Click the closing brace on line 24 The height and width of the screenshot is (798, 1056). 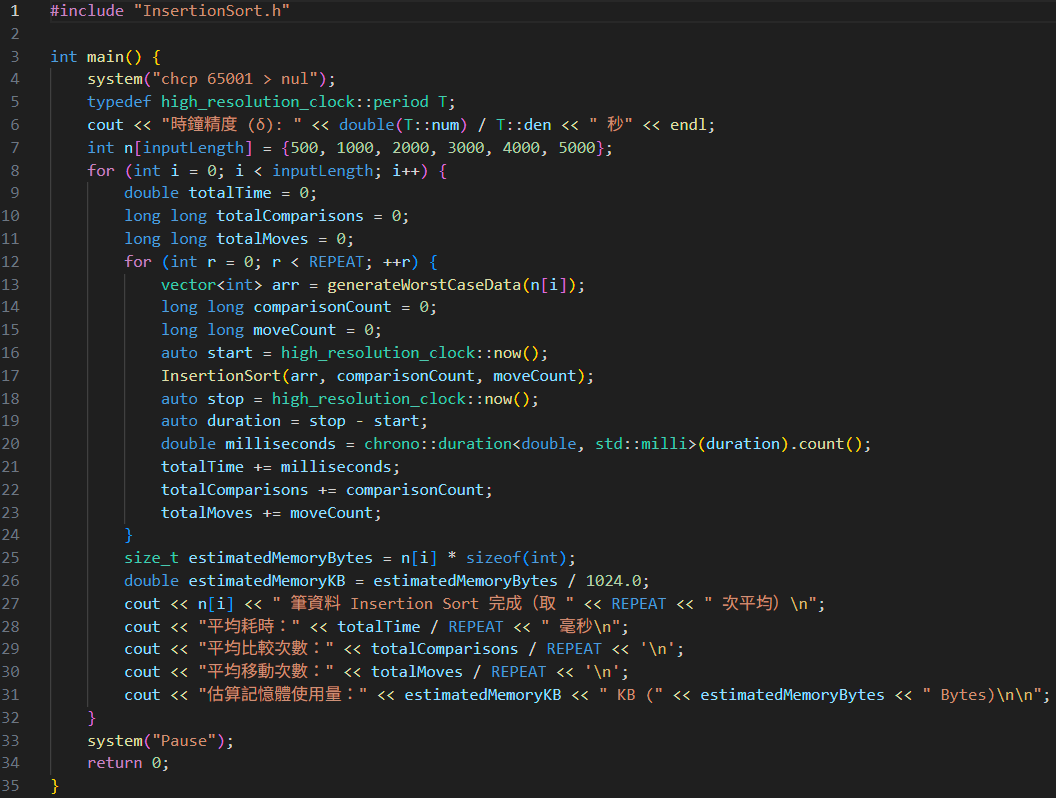[x=129, y=535]
